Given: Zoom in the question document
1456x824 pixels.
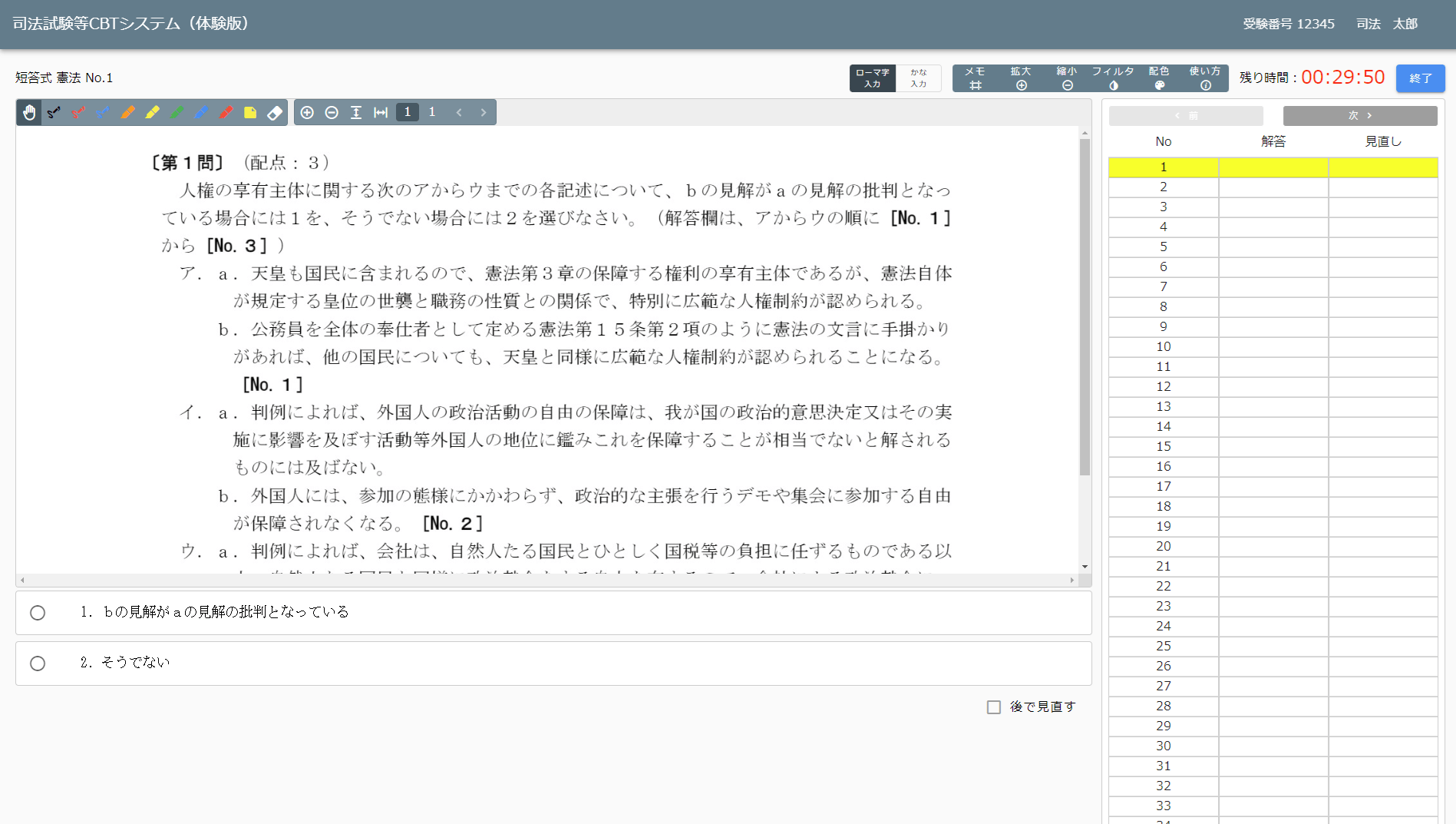Looking at the screenshot, I should coord(307,113).
